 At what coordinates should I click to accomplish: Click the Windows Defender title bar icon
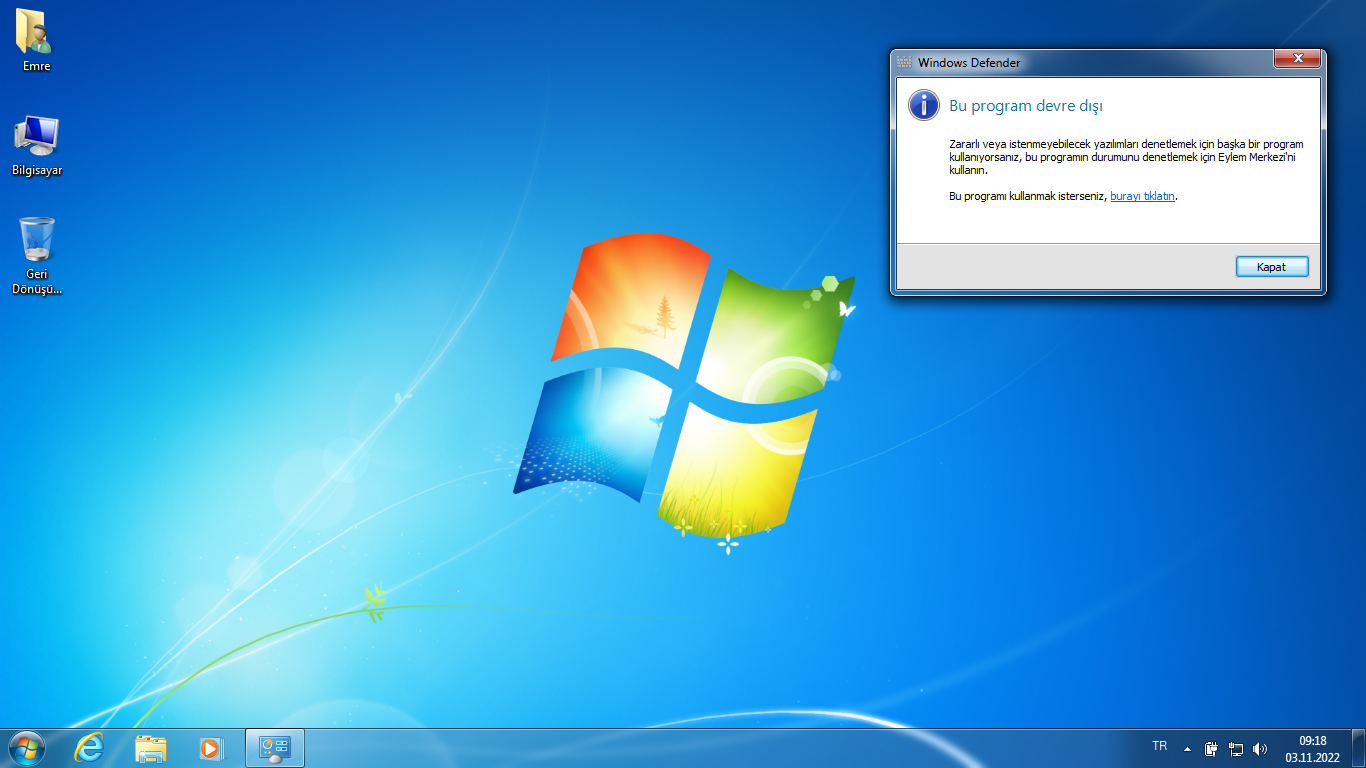click(x=904, y=62)
